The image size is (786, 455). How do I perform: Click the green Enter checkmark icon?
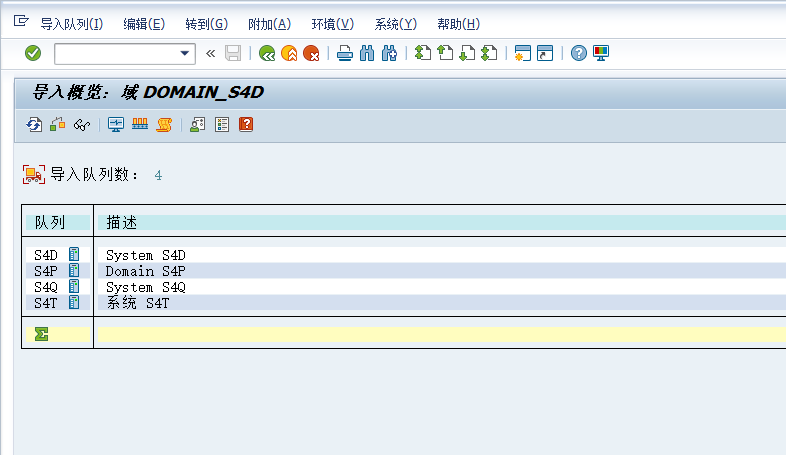point(33,53)
